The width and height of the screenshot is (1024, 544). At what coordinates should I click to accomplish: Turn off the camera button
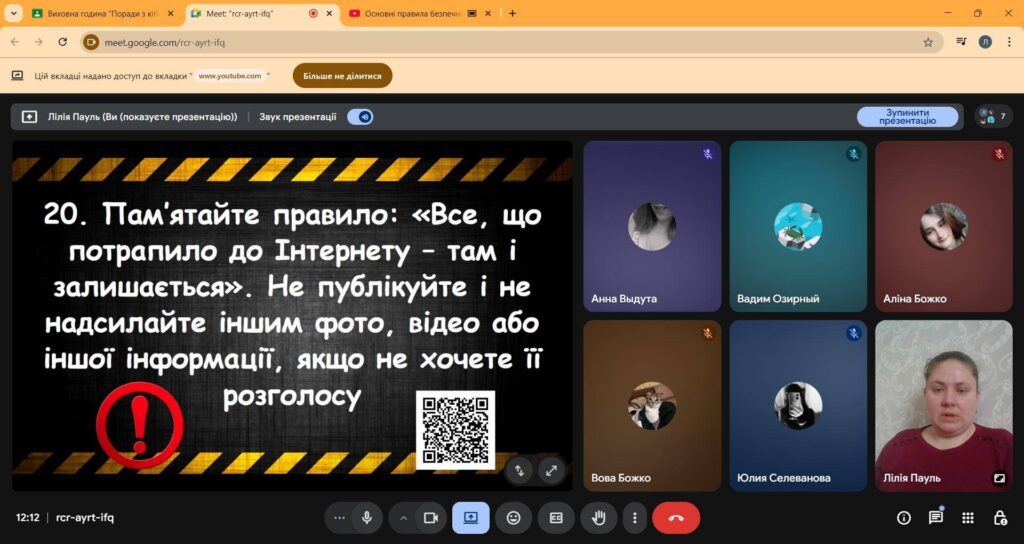(x=431, y=518)
